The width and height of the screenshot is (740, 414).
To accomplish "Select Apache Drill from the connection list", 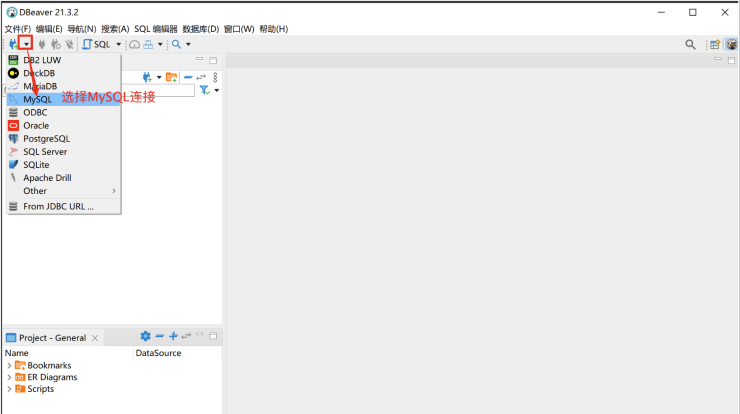I will point(64,178).
